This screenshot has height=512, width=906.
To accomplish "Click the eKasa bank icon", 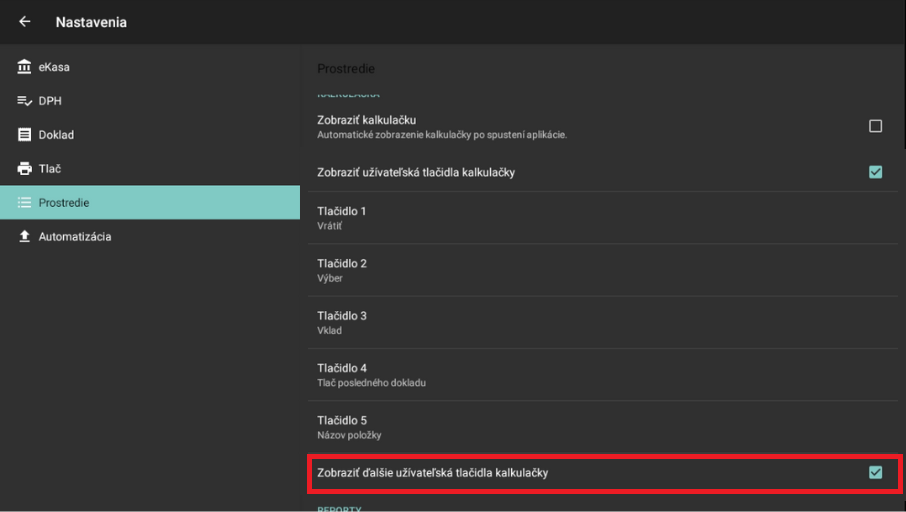I will pos(25,67).
